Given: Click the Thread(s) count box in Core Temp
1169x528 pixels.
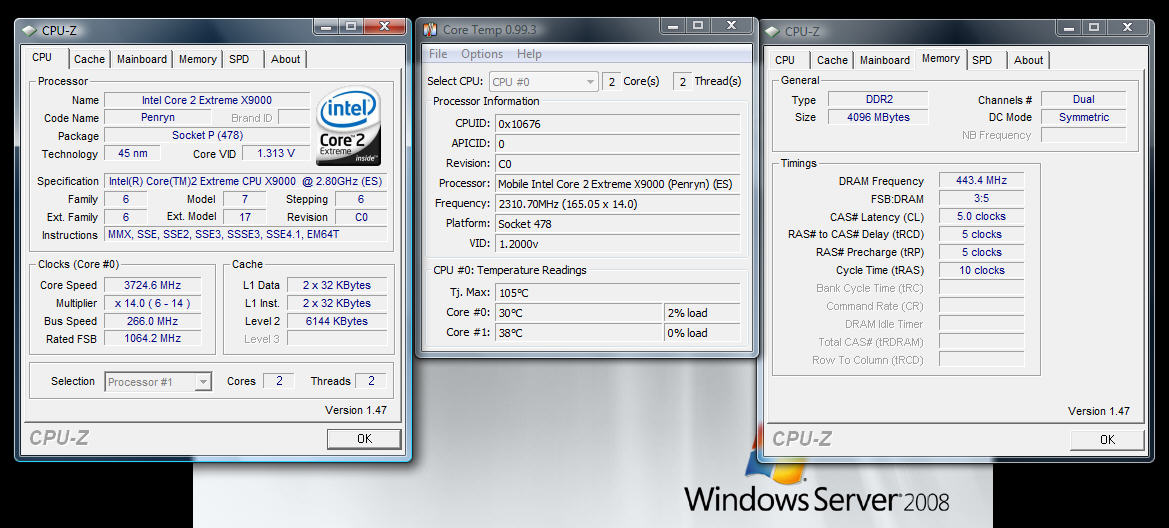Looking at the screenshot, I should click(x=682, y=81).
